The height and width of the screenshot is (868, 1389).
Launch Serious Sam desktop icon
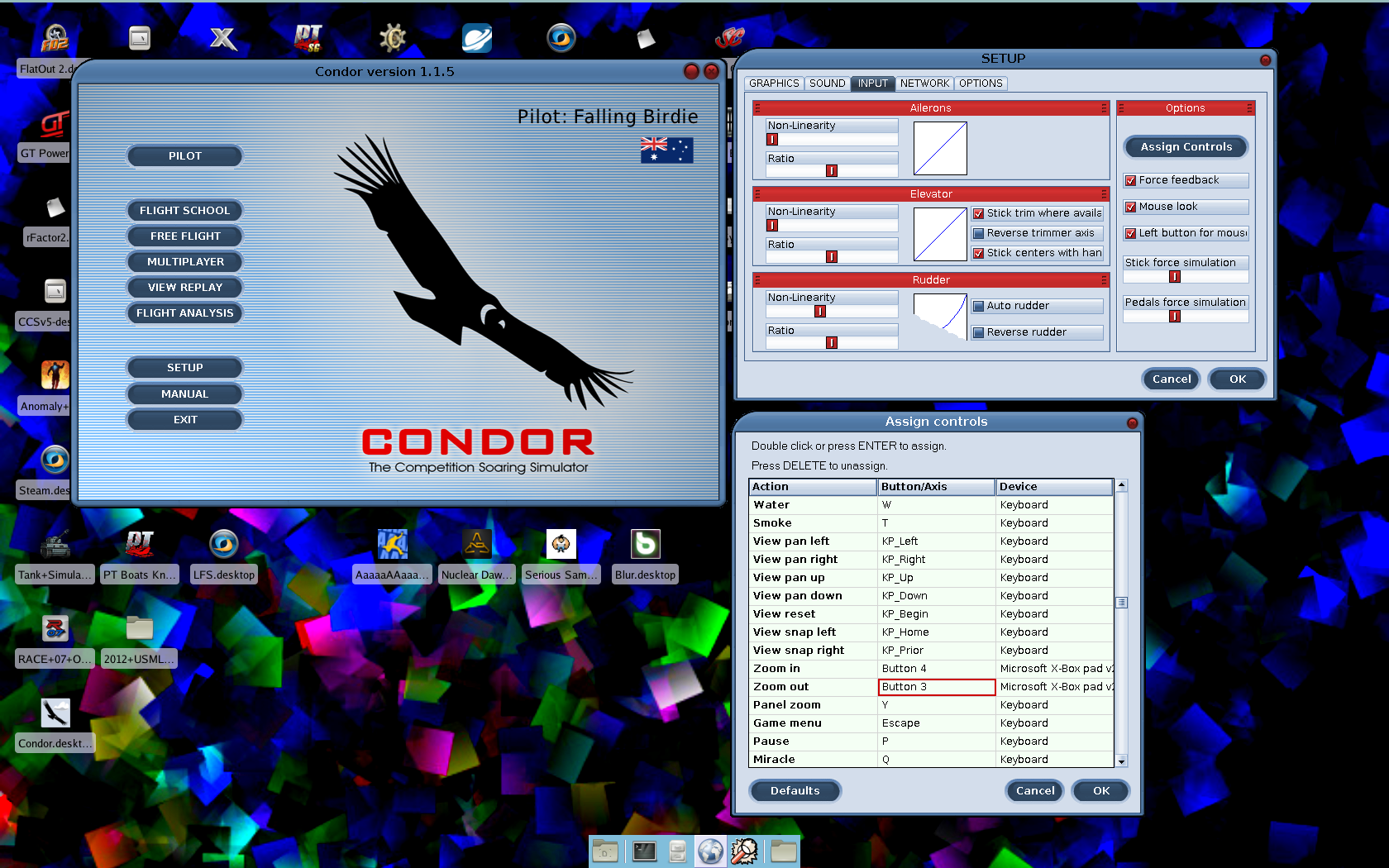point(561,545)
